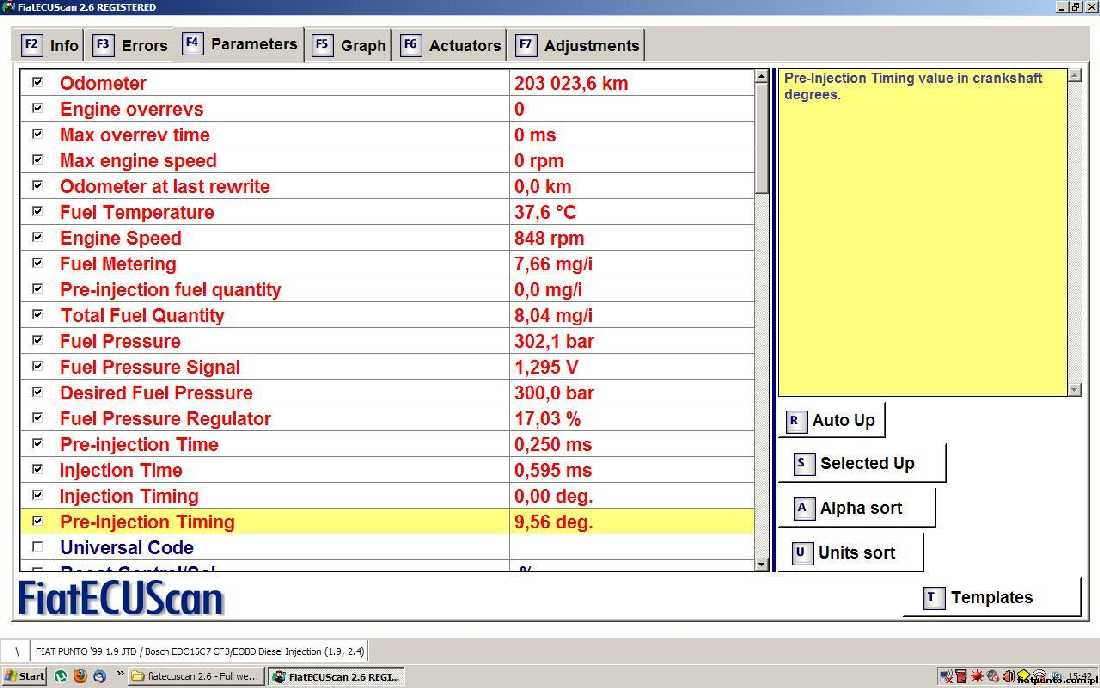The image size is (1100, 688).
Task: Select the F4 Parameters tab
Action: pyautogui.click(x=240, y=44)
